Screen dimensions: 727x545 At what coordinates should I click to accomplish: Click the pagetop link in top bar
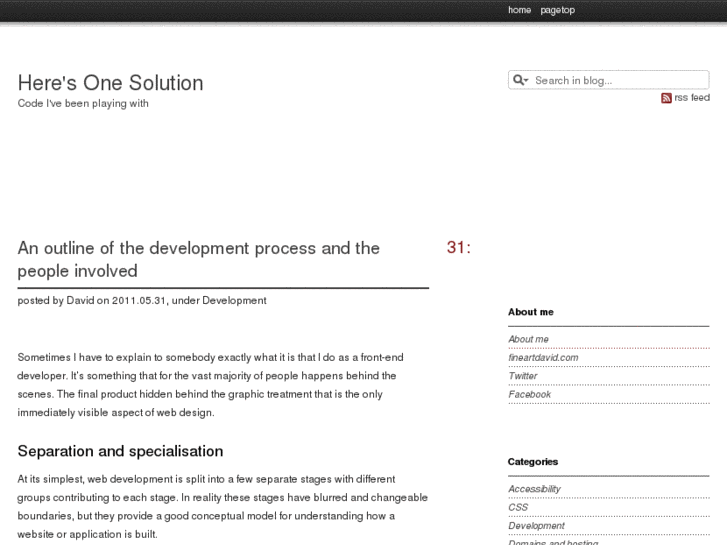point(557,10)
